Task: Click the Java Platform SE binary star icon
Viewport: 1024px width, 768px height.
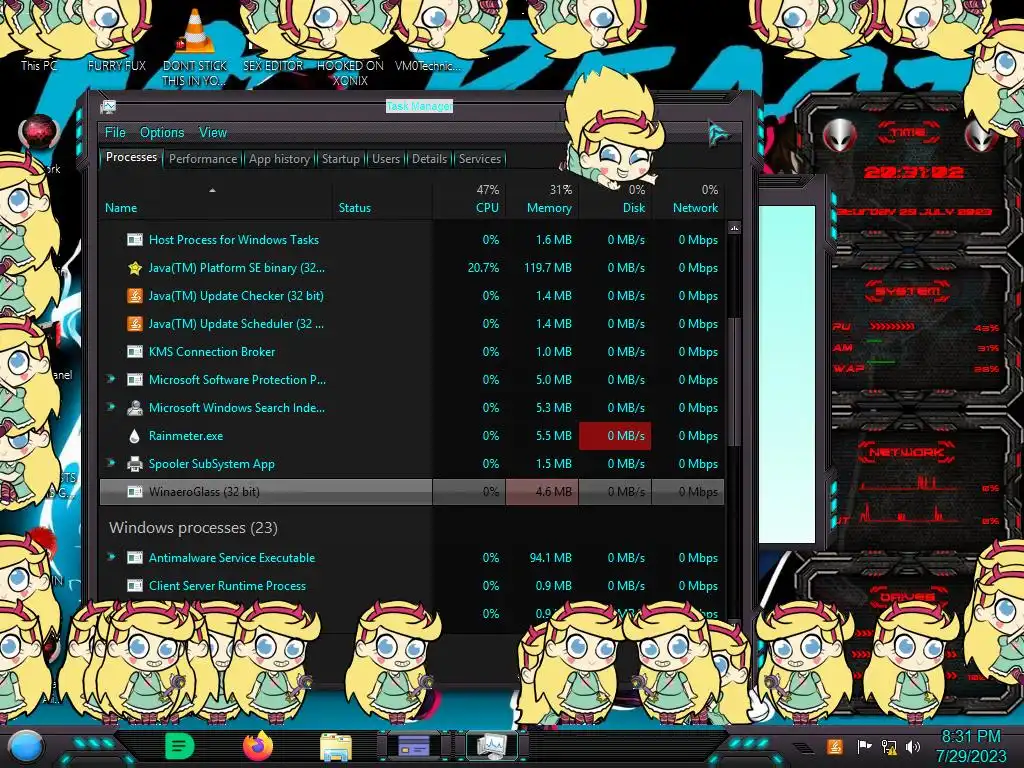Action: [x=135, y=268]
